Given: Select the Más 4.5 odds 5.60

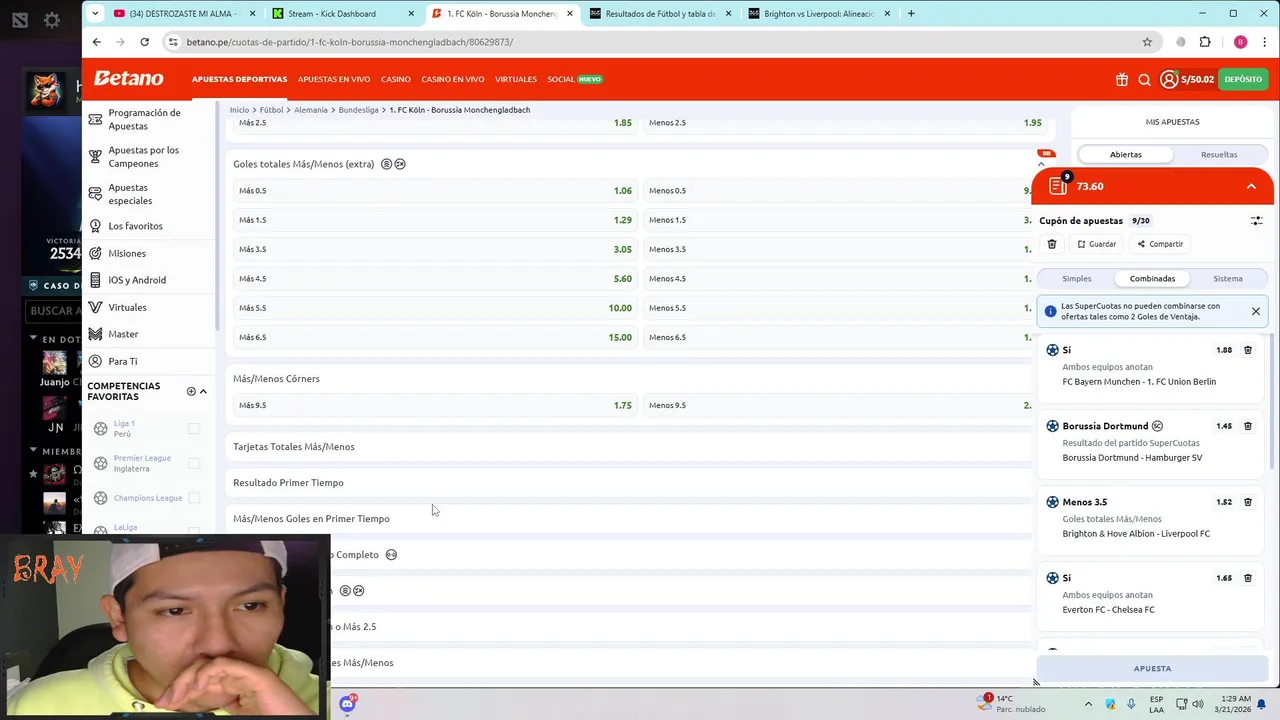Looking at the screenshot, I should point(435,279).
